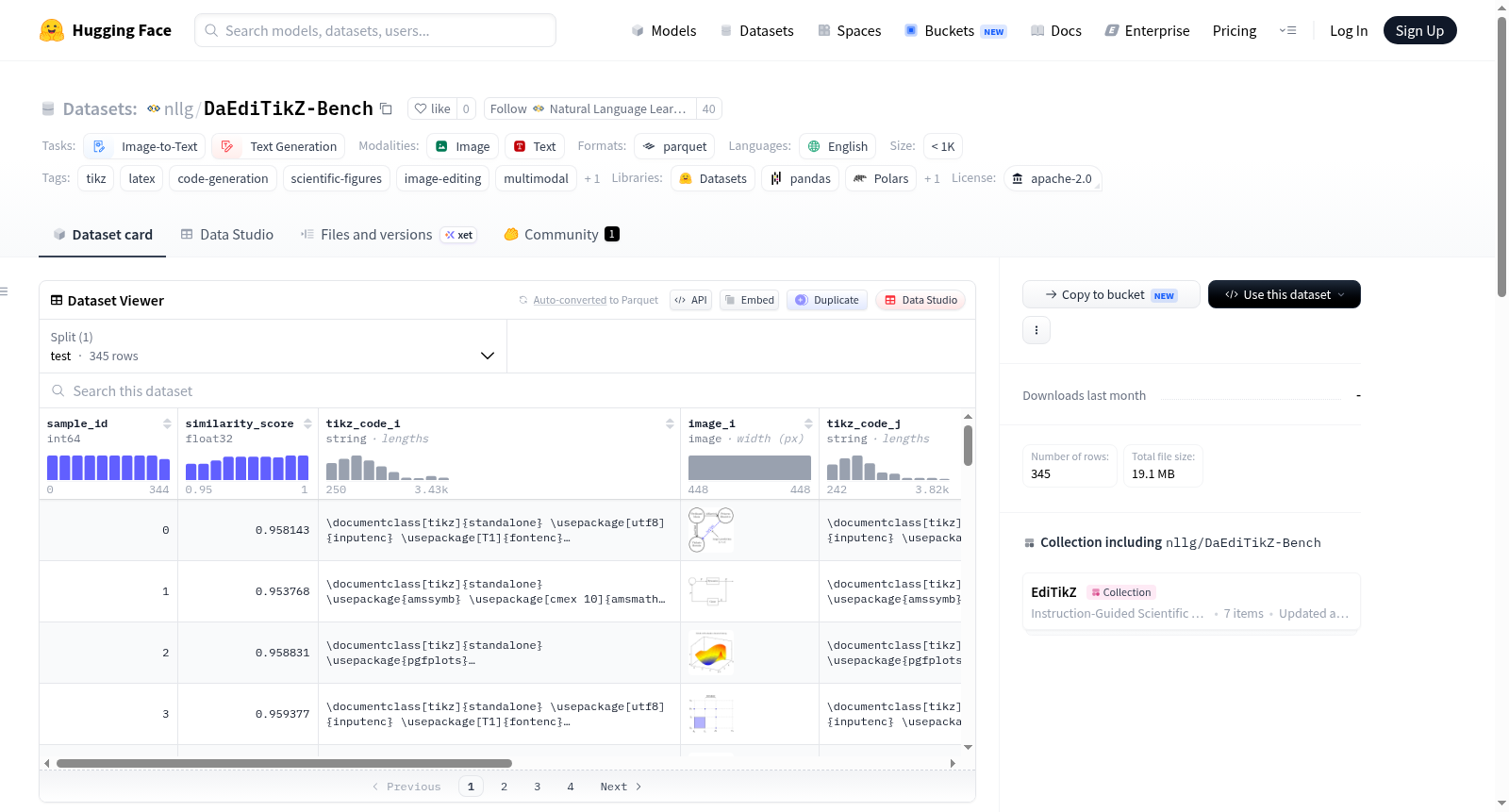Click the Polars library tag
The height and width of the screenshot is (812, 1509).
click(881, 178)
